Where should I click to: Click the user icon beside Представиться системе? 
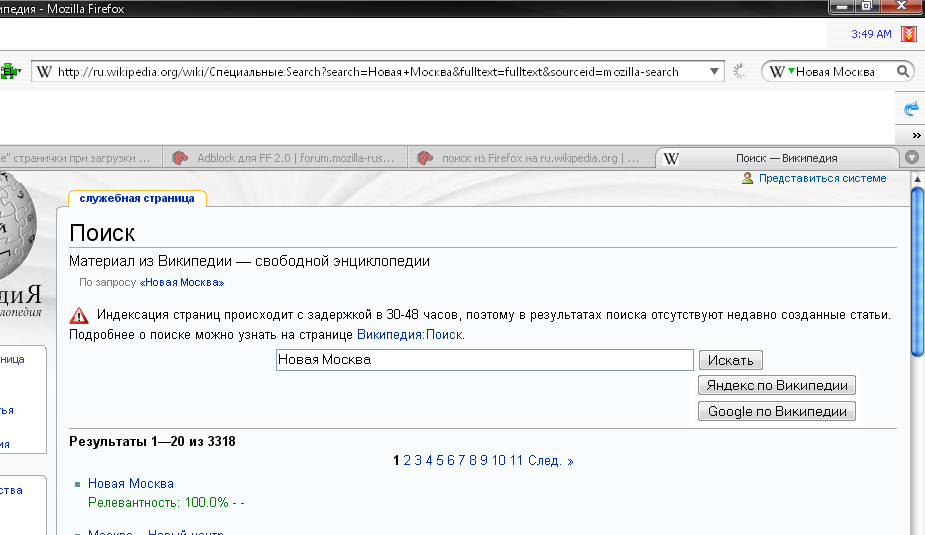coord(747,178)
